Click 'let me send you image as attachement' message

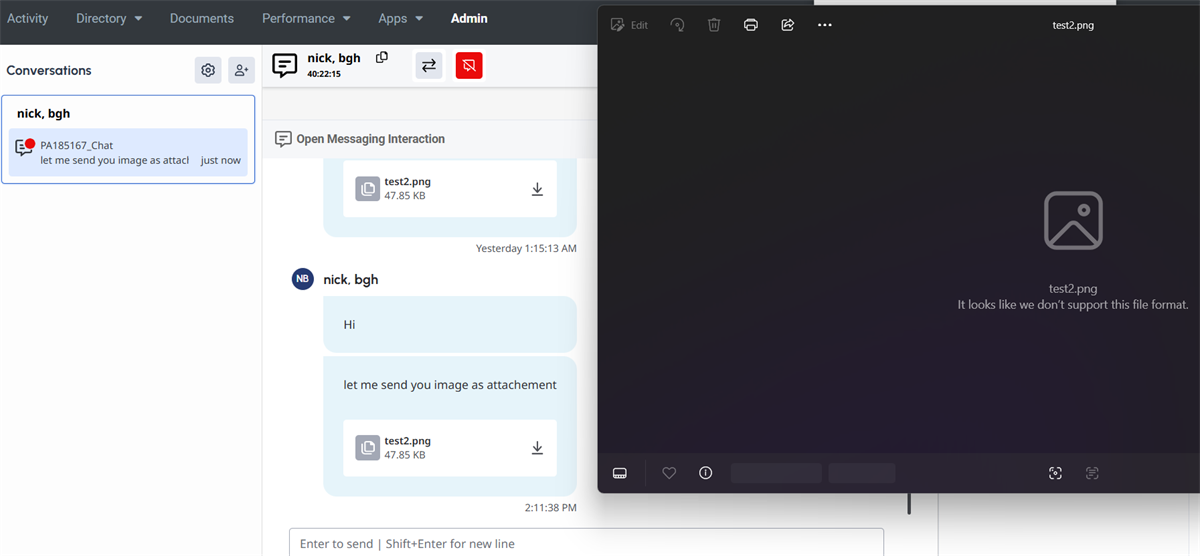(x=450, y=384)
